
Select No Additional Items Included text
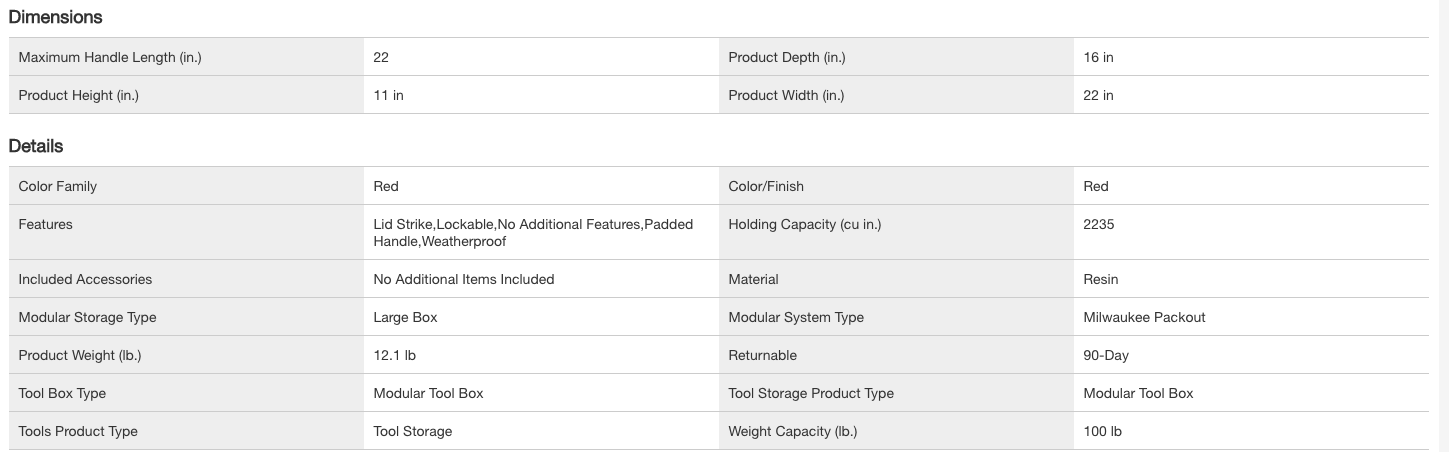coord(463,280)
